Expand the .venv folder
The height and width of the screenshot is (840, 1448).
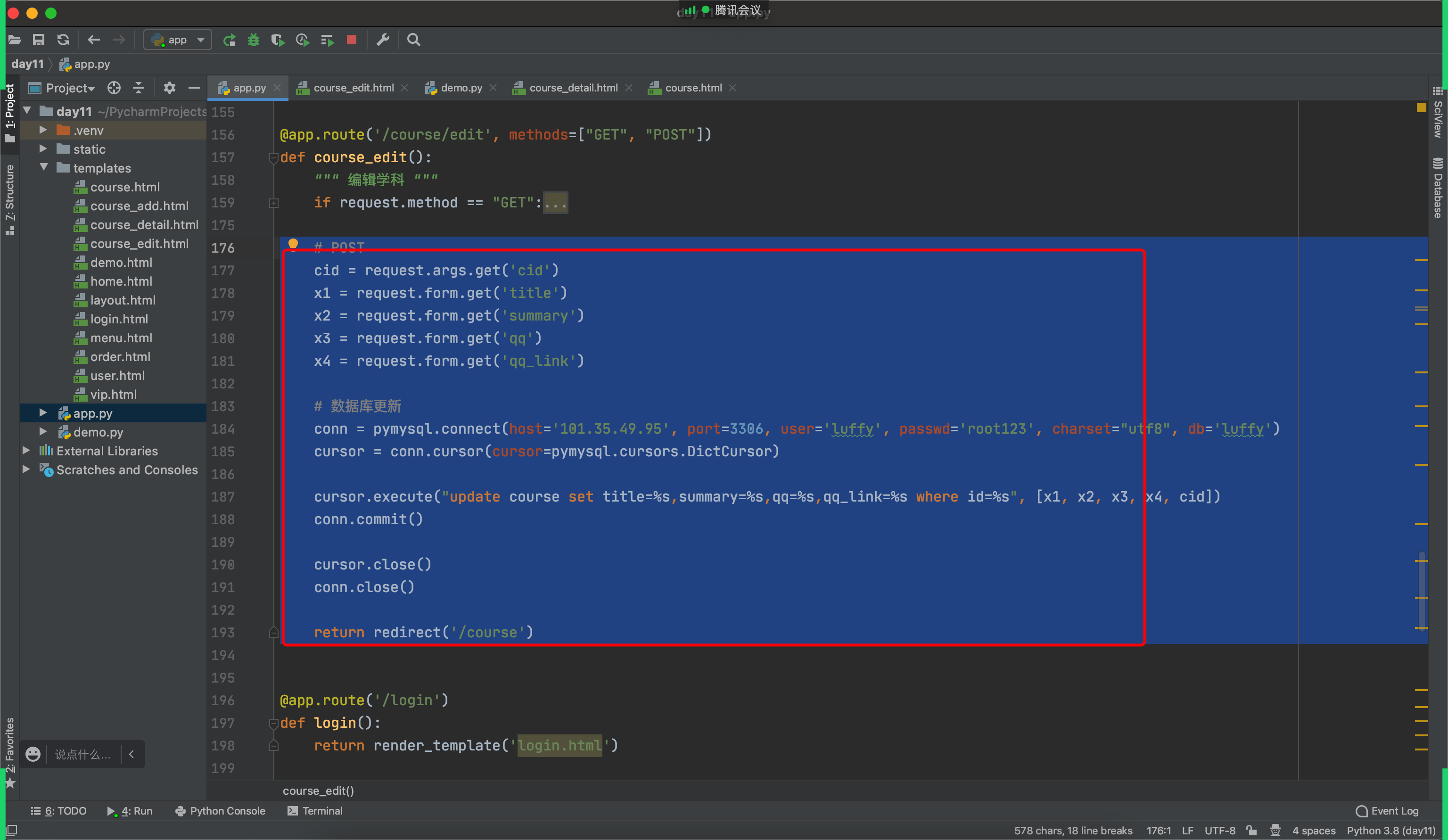click(43, 130)
